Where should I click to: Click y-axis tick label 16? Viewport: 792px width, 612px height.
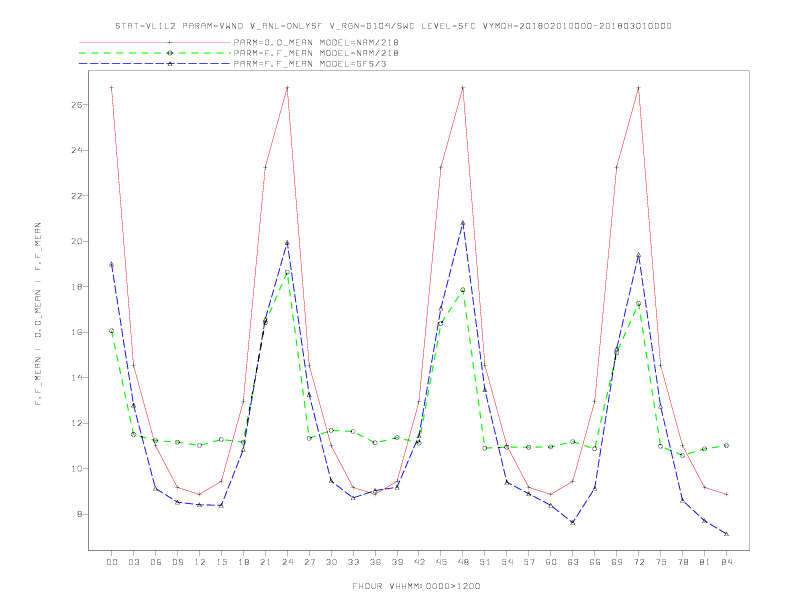click(x=77, y=332)
